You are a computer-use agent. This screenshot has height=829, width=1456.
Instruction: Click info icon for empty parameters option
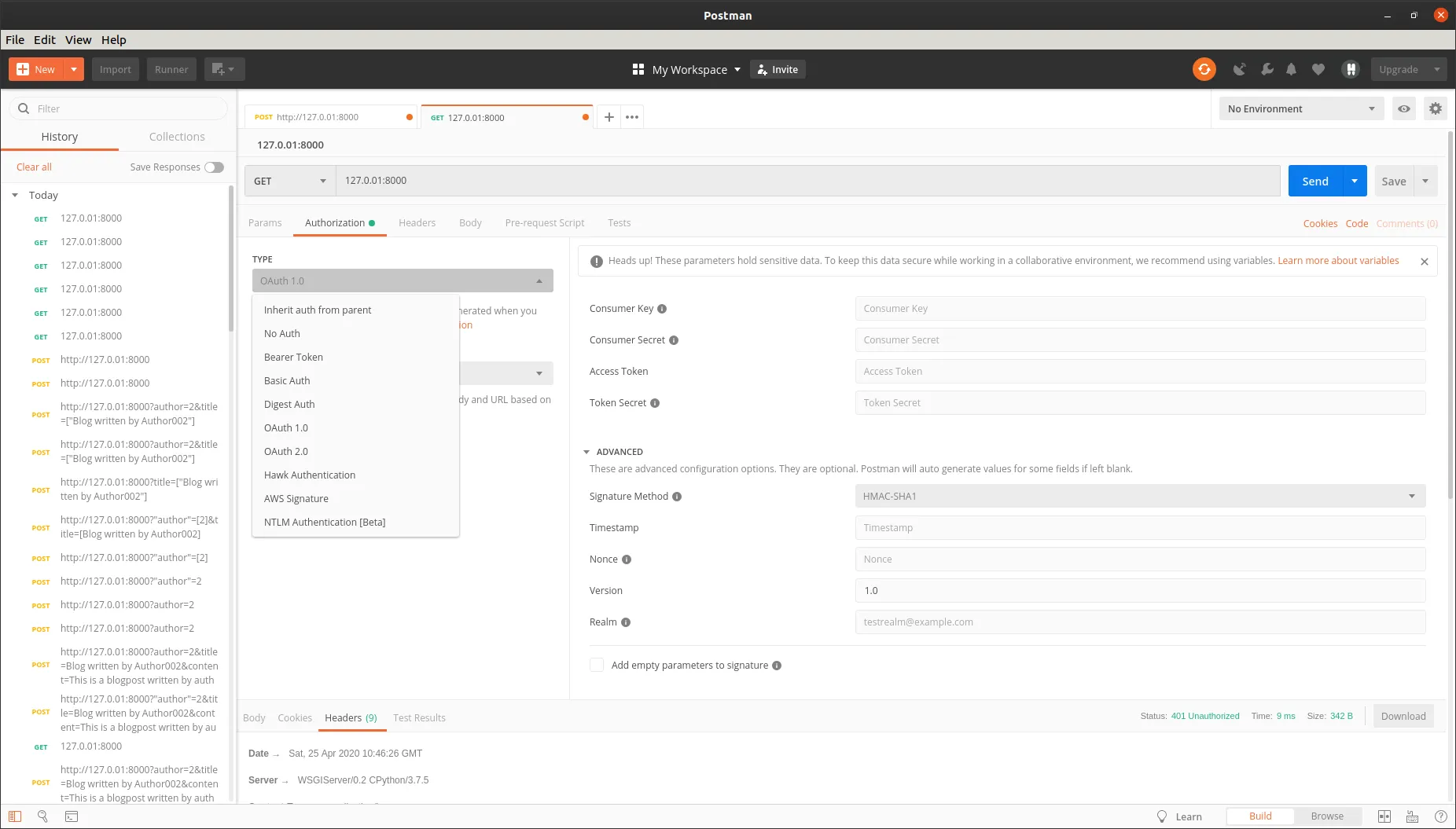[x=777, y=666]
